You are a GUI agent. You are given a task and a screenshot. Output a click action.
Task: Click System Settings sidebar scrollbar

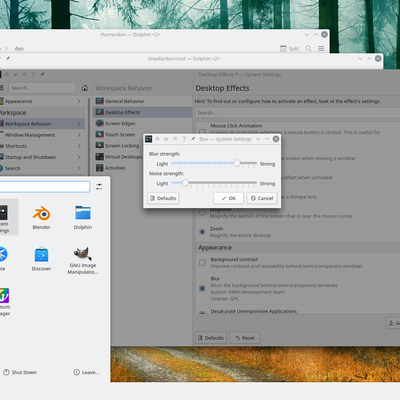[89, 136]
